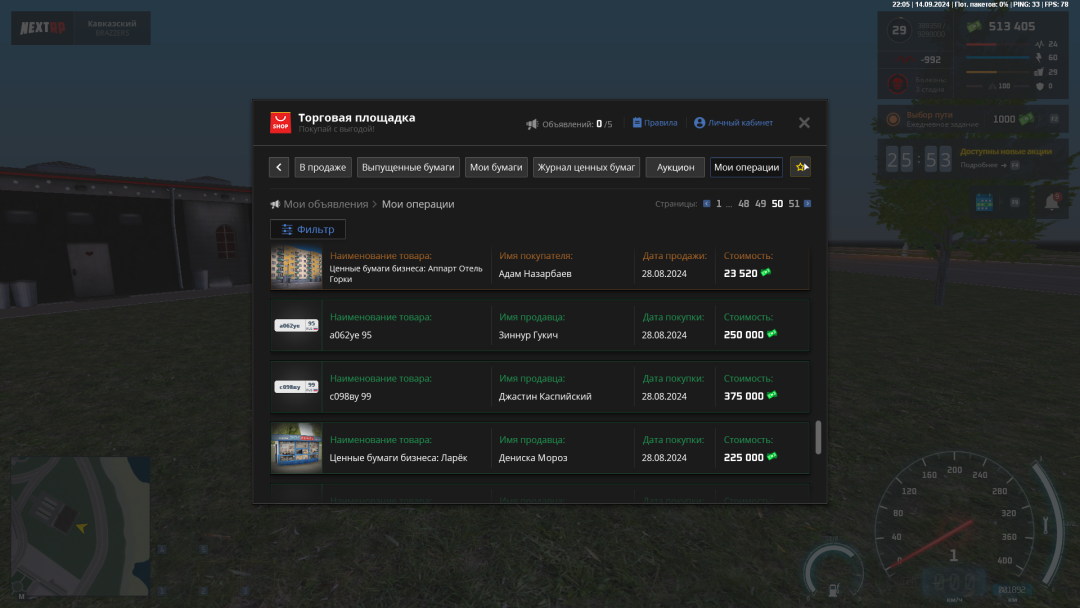Go to page 48
Image resolution: width=1080 pixels, height=608 pixels.
743,204
